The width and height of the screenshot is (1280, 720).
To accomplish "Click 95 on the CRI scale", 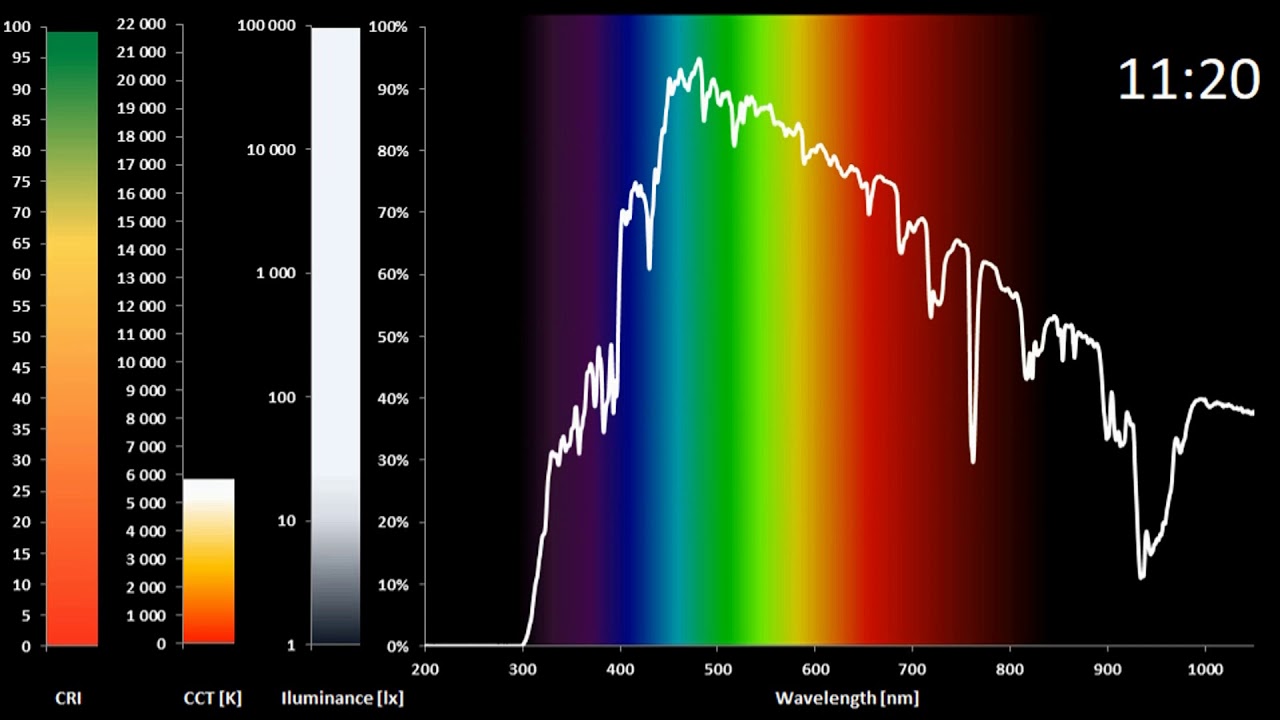I will [21, 58].
